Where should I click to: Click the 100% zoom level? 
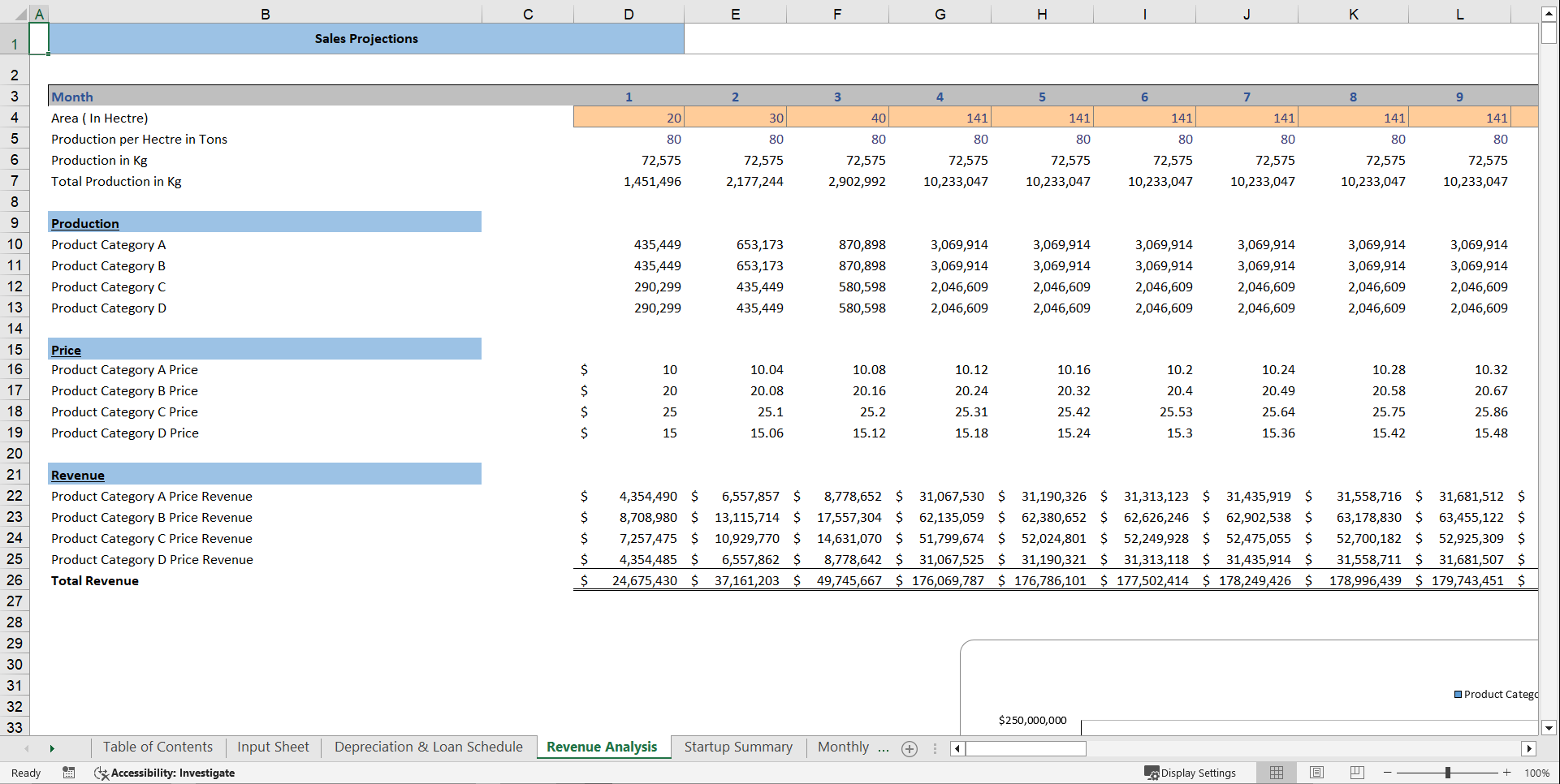(x=1536, y=773)
